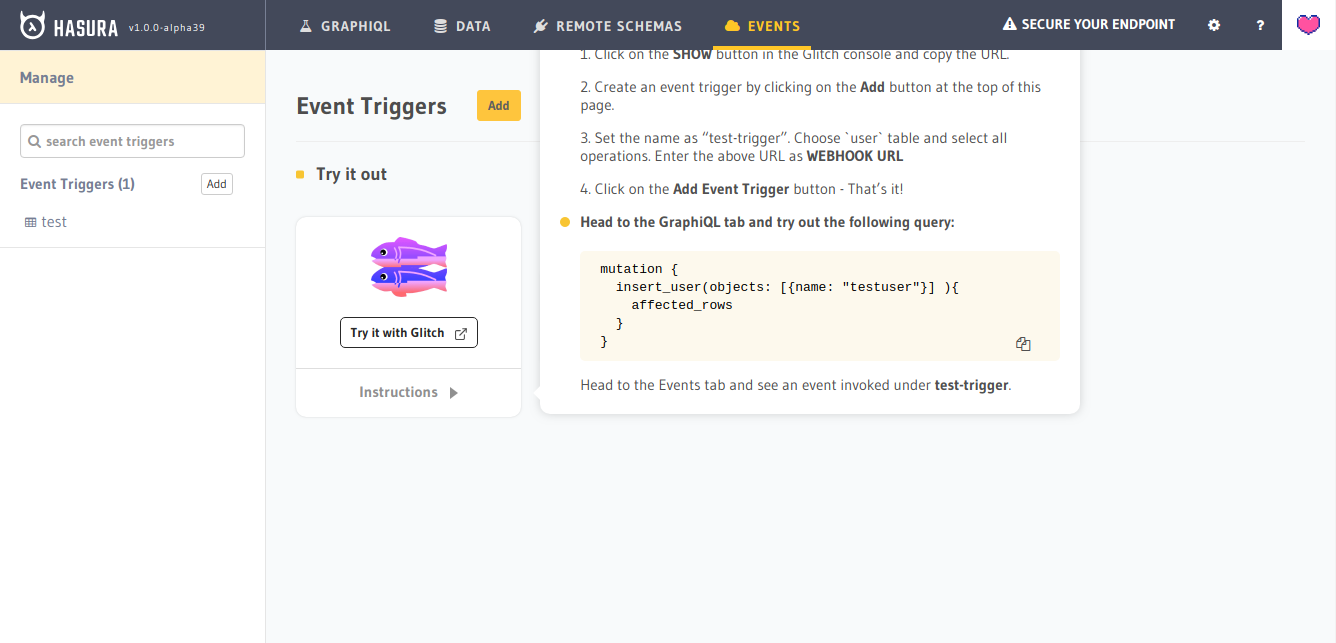
Task: Click the yellow Add button next to Event Triggers
Action: [498, 105]
